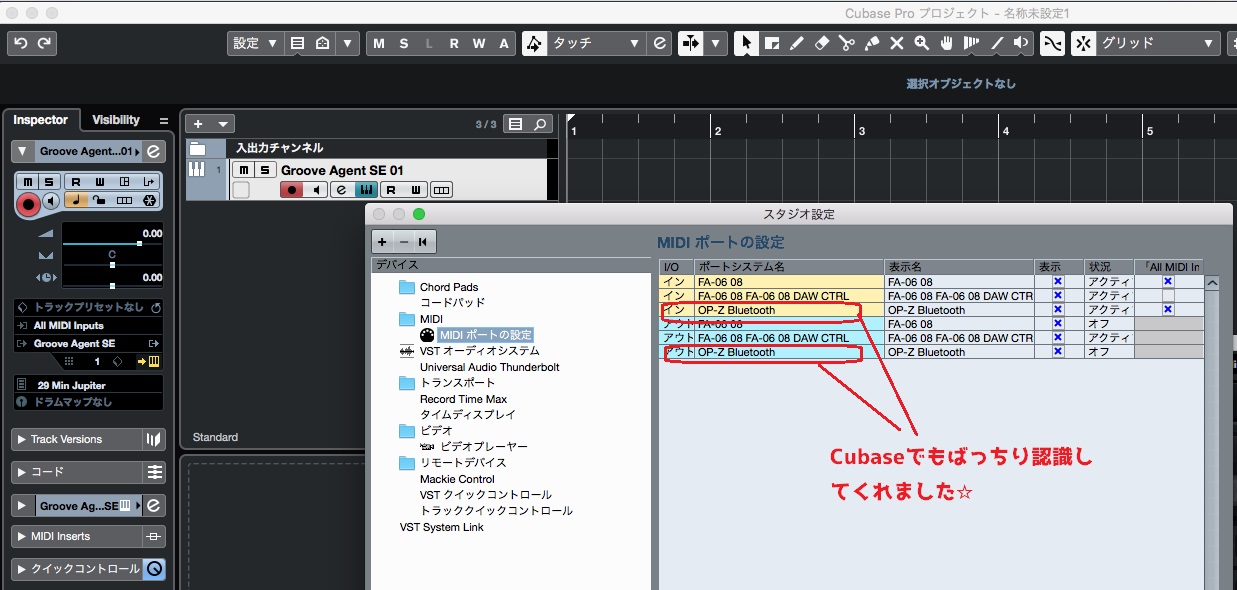Viewport: 1237px width, 590px height.
Task: Select the Time Warp tool
Action: 971,43
